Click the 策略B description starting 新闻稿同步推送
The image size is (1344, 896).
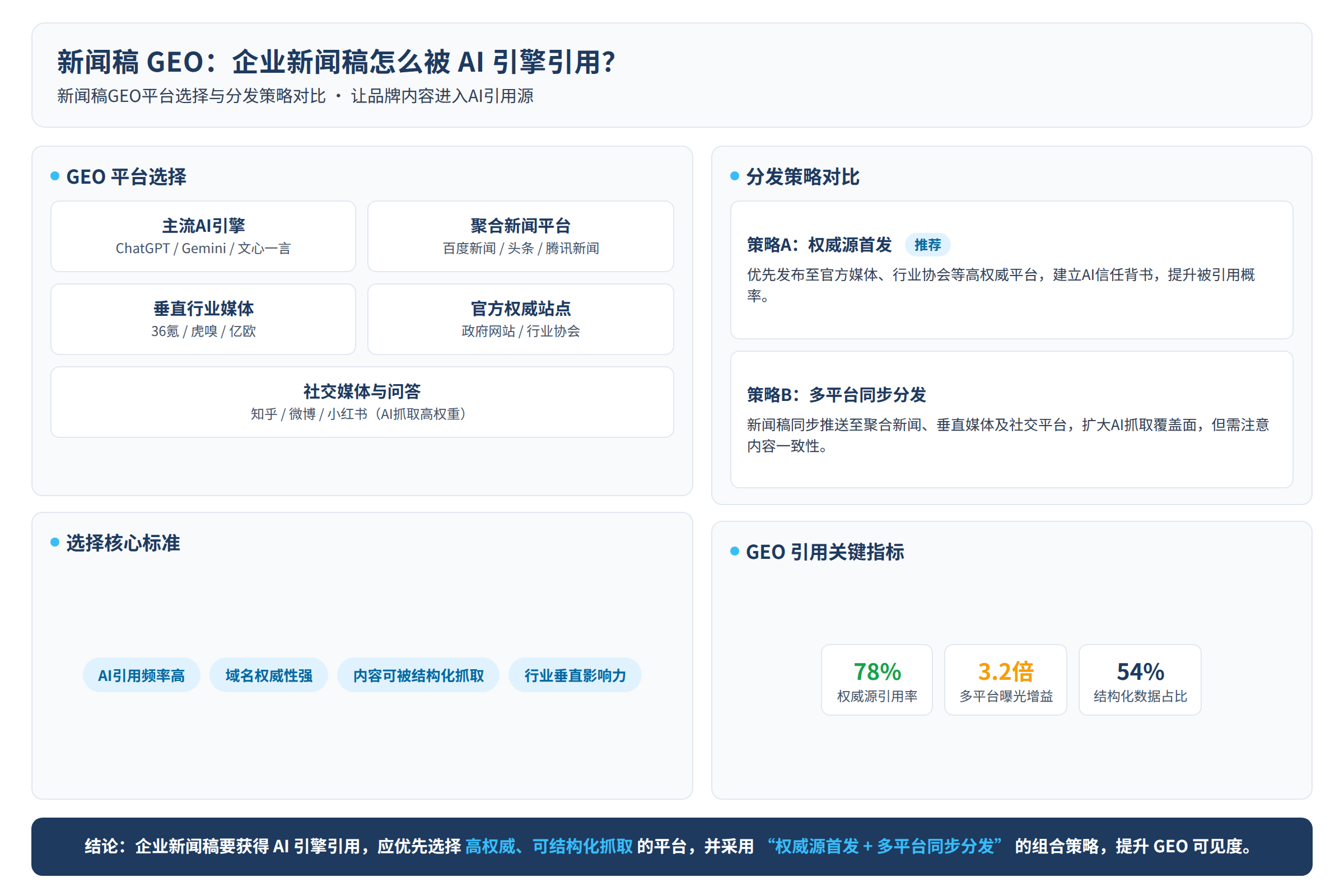(x=1007, y=435)
